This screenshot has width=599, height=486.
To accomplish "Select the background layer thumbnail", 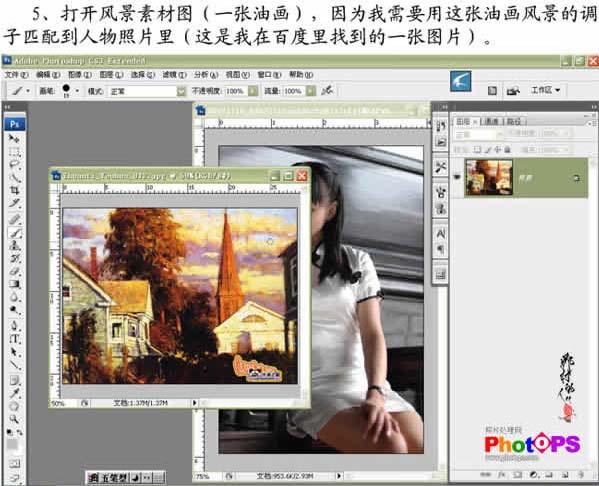I will click(x=489, y=177).
